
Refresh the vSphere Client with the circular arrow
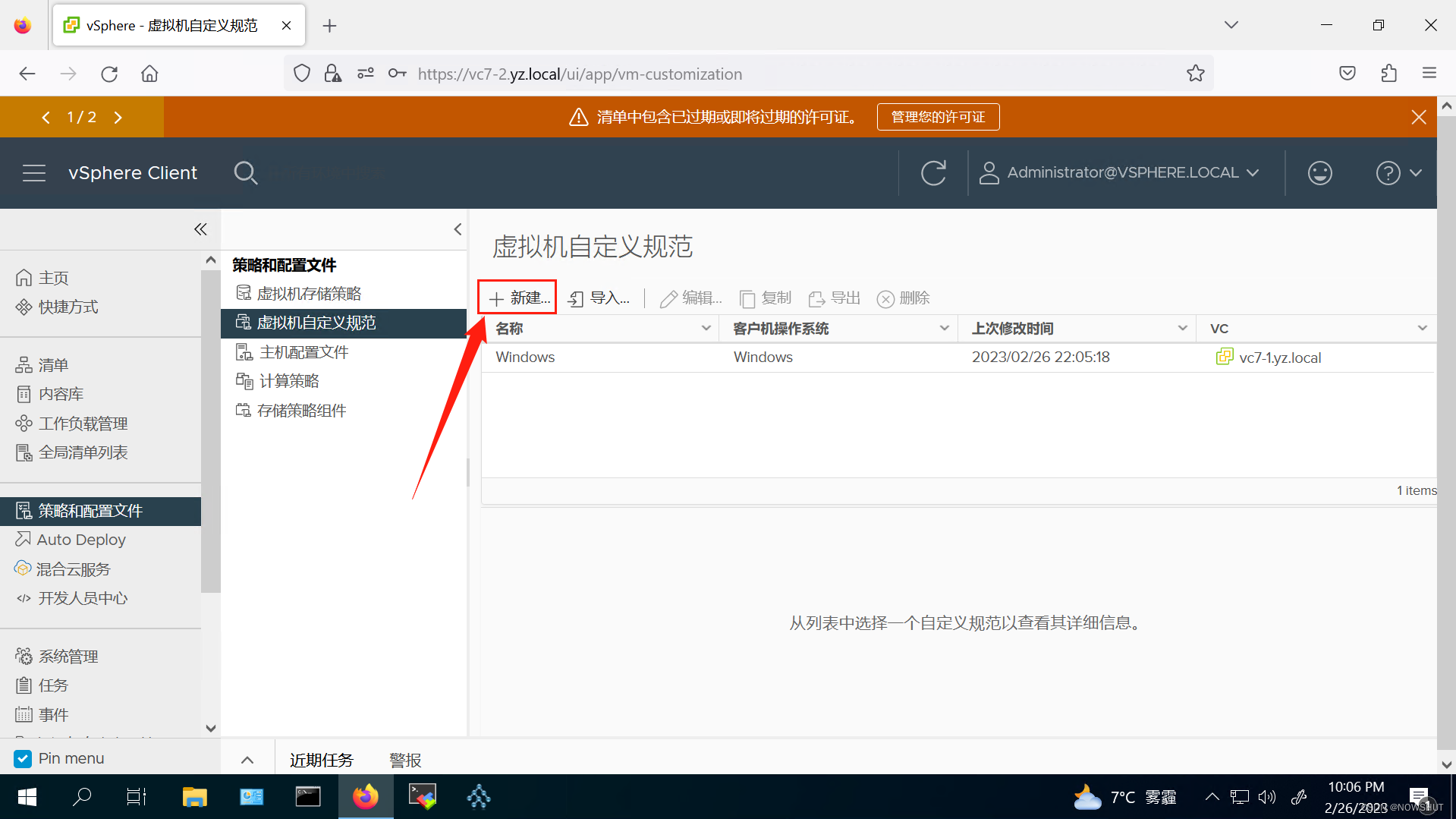pos(933,173)
